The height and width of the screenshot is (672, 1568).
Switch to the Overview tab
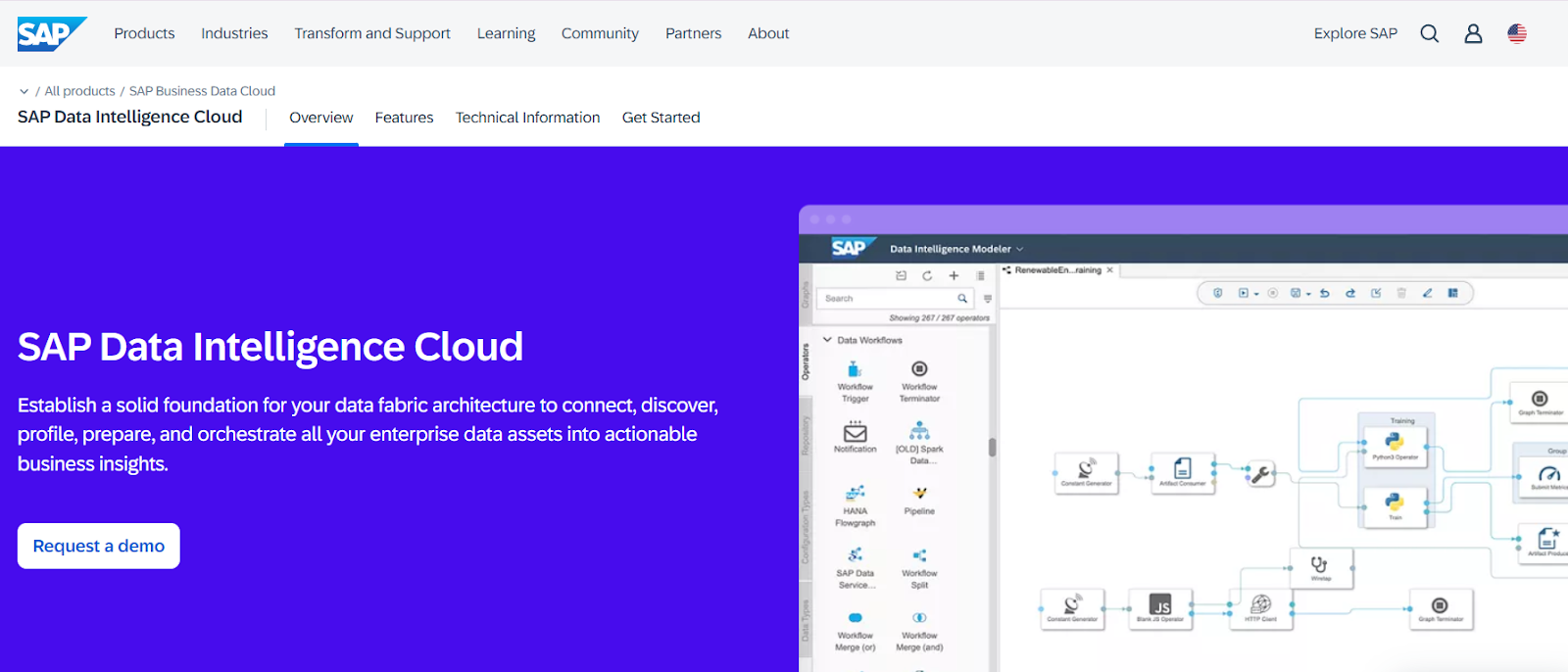coord(320,118)
